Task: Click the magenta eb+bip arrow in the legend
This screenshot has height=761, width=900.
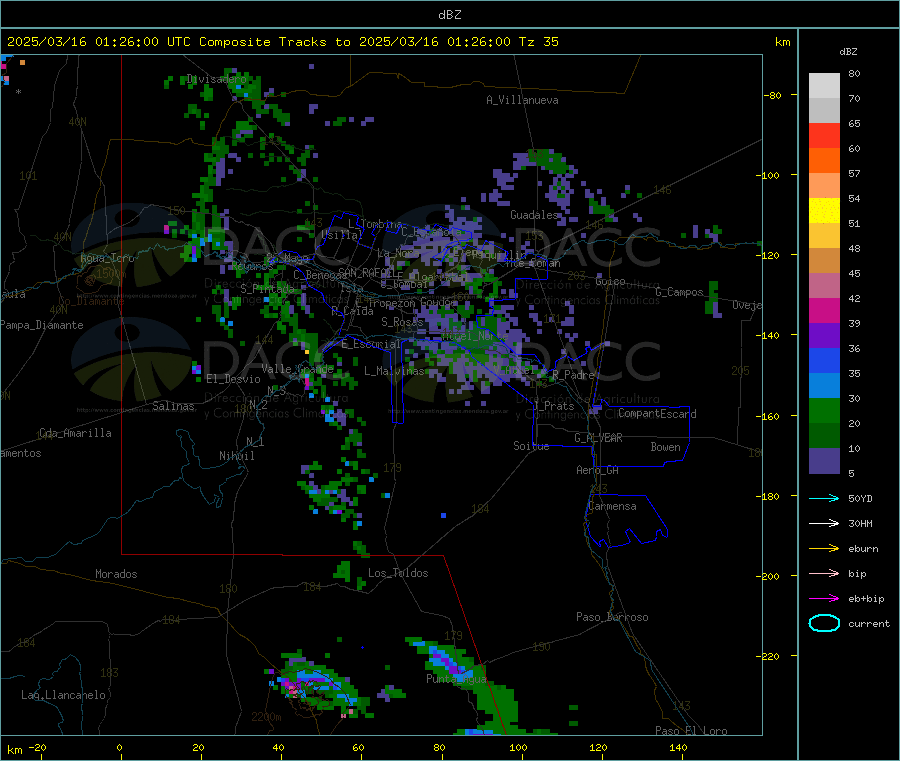Action: point(824,598)
